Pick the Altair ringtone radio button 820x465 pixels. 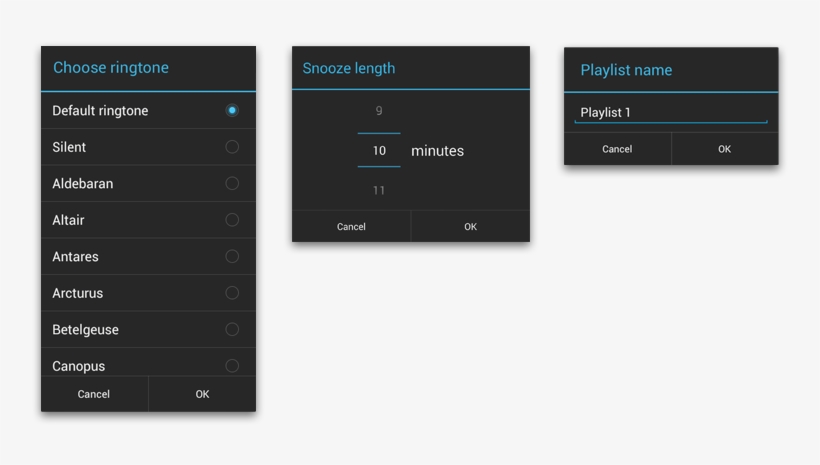(232, 220)
